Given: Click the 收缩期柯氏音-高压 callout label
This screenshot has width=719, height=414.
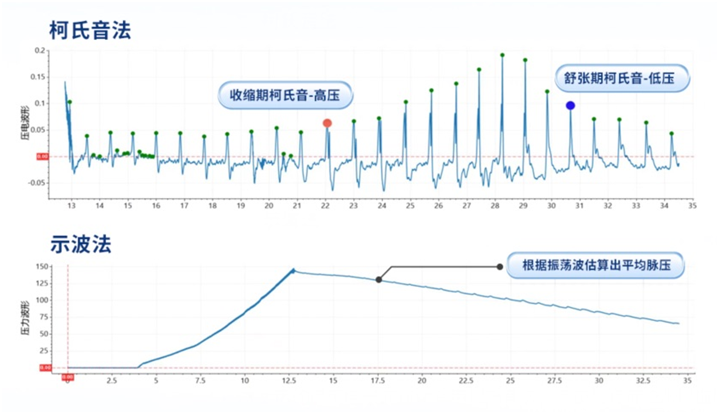Looking at the screenshot, I should click(281, 96).
